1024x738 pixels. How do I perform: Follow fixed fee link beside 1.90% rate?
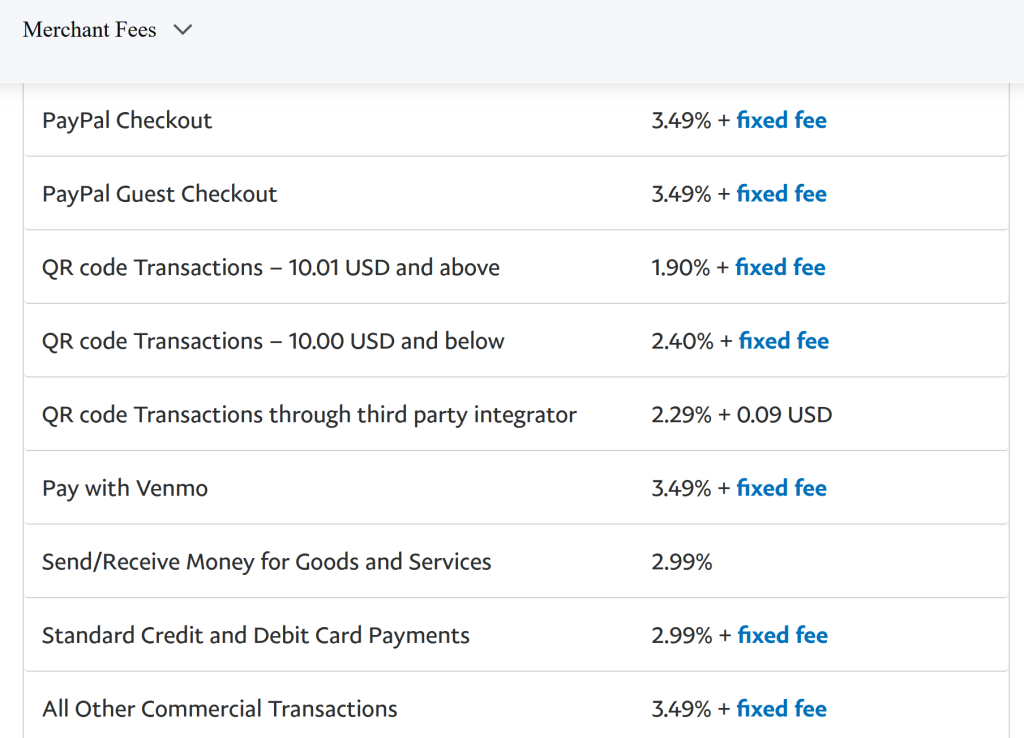click(780, 267)
